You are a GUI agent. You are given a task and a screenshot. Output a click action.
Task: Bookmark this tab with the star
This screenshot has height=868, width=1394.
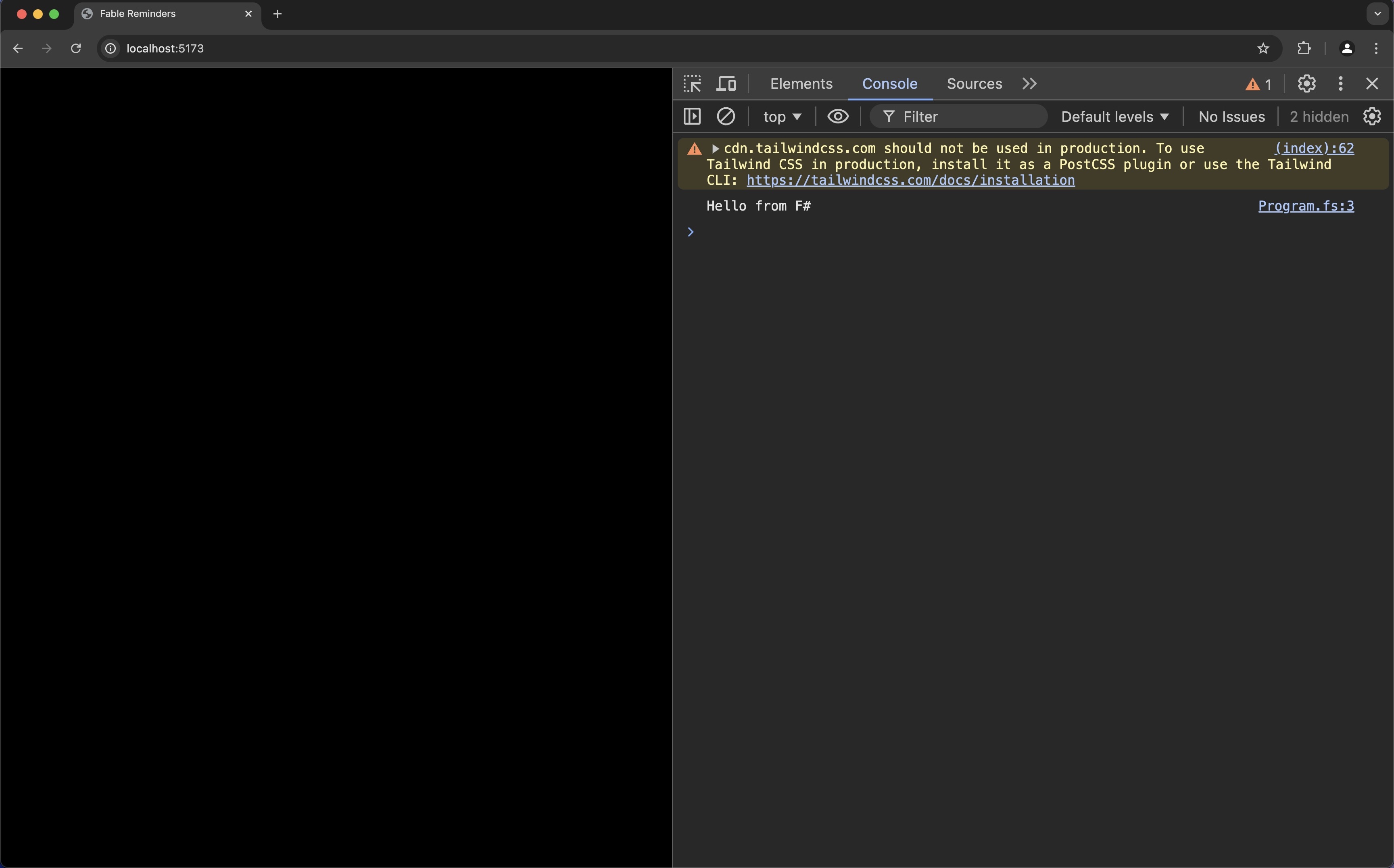(x=1263, y=48)
